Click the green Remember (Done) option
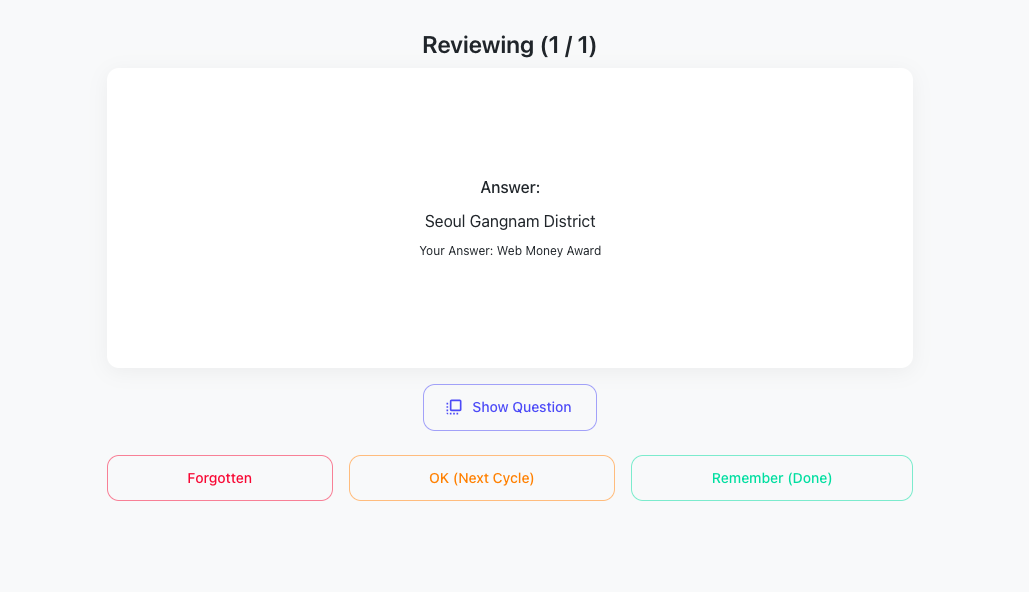This screenshot has width=1029, height=592. pyautogui.click(x=771, y=478)
